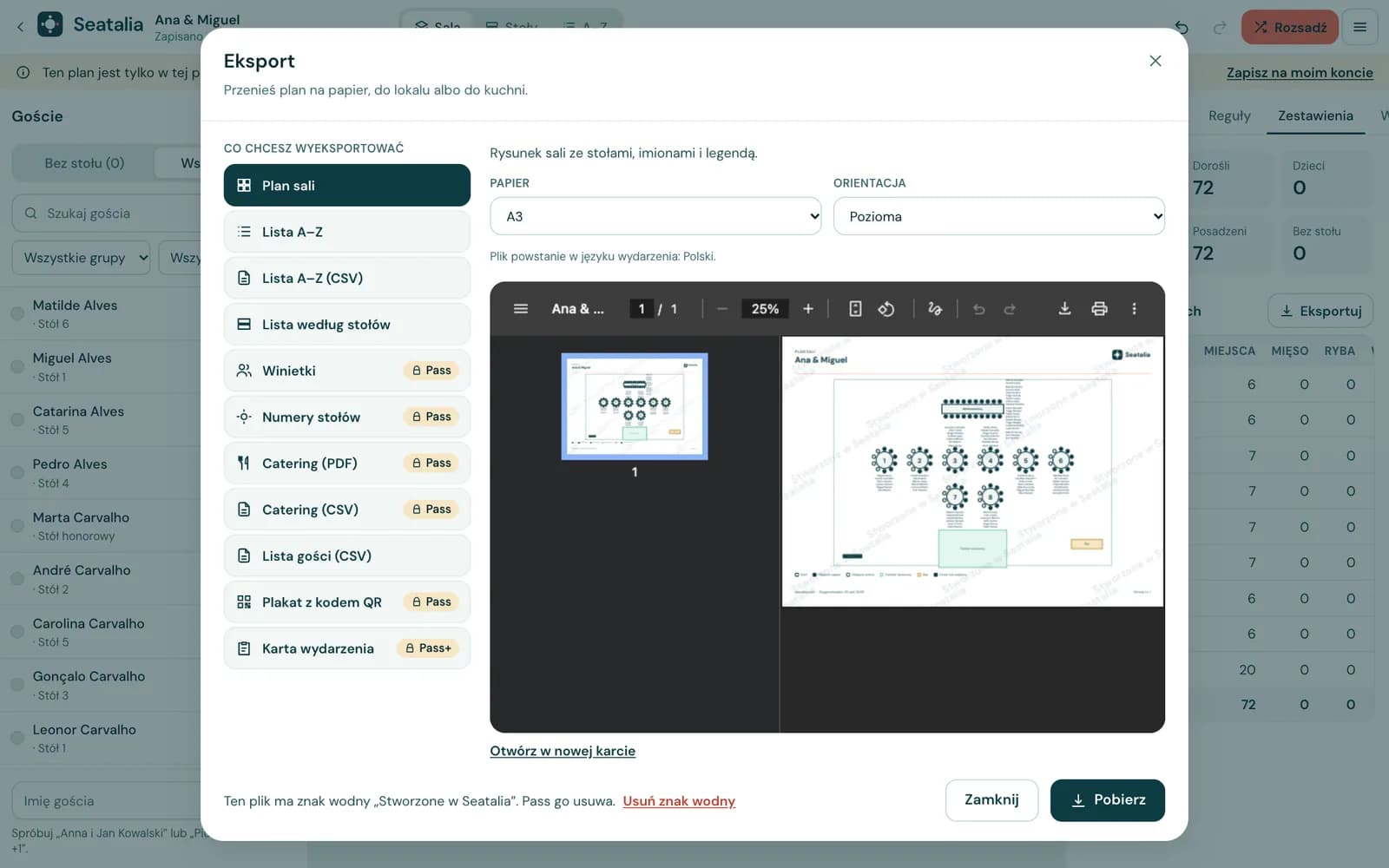
Task: Open the PDF viewer more actions menu
Action: 1134,309
